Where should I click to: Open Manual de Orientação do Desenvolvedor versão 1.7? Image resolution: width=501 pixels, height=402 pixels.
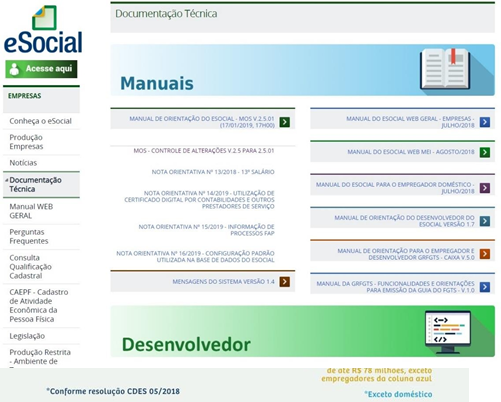[x=404, y=221]
